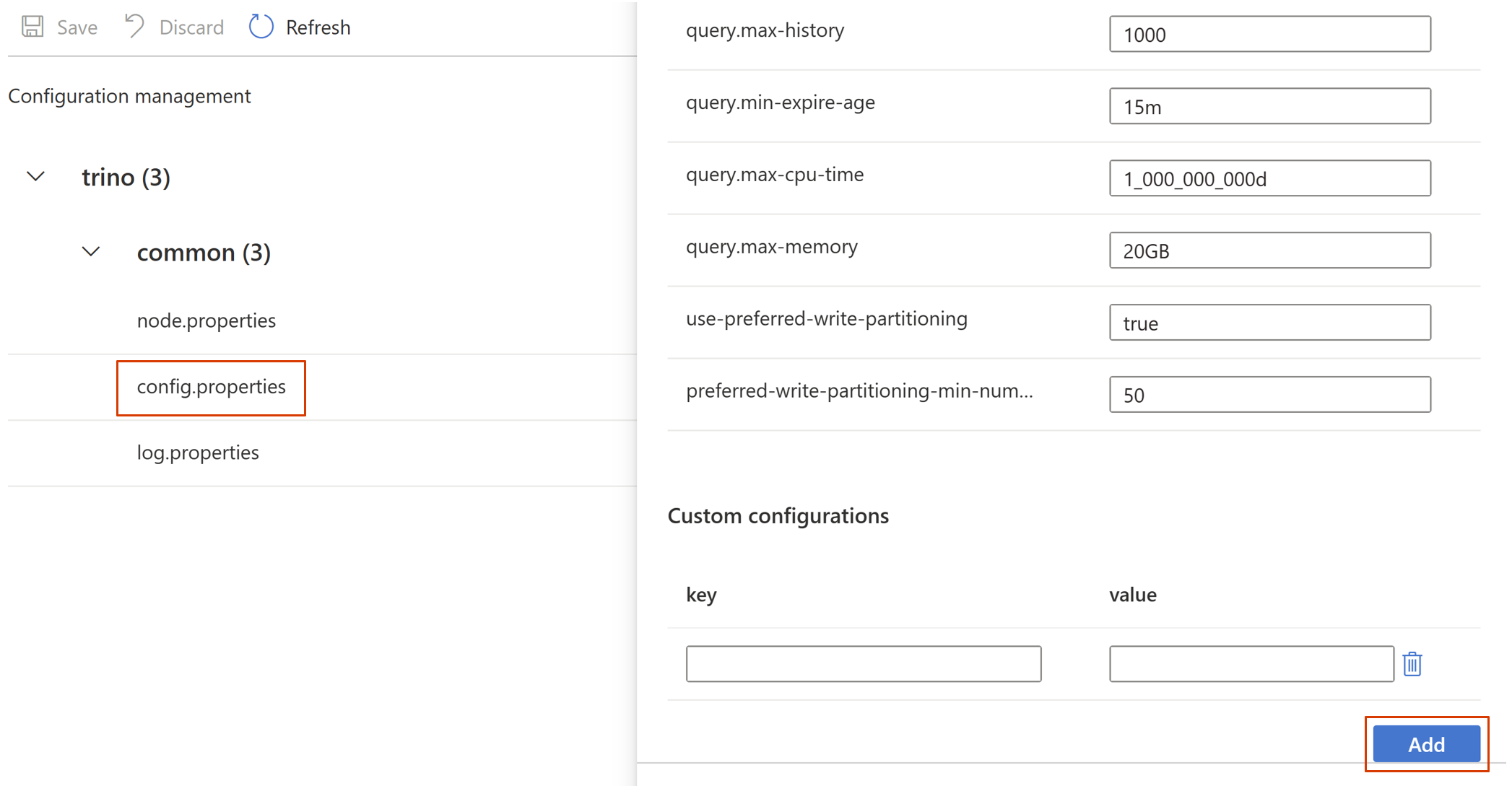Screen dimensions: 1512x786
Task: Expand the common configuration subsection
Action: pyautogui.click(x=91, y=251)
